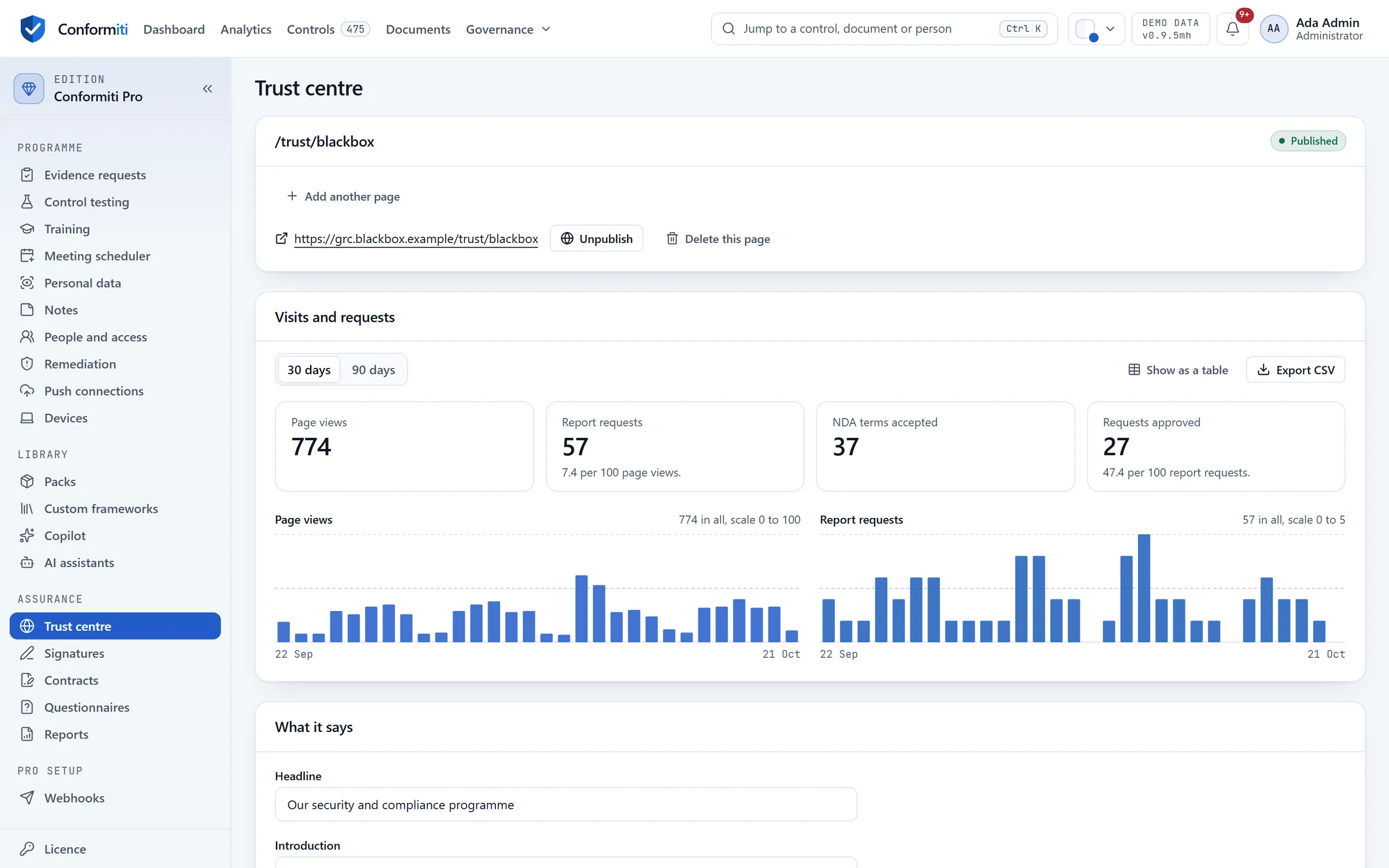
Task: Click the Copilot sparkles icon
Action: click(x=27, y=535)
